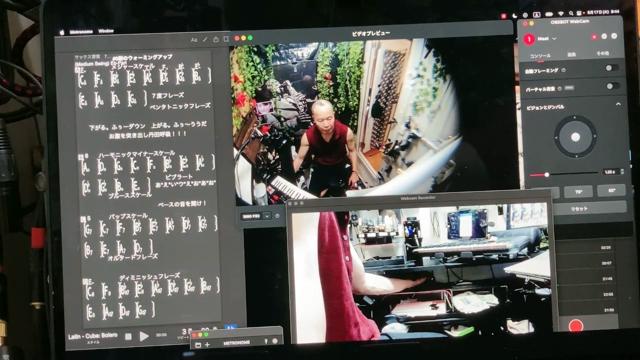This screenshot has width=640, height=360.
Task: Click the bookmark icon in chart toolbar
Action: point(226,39)
